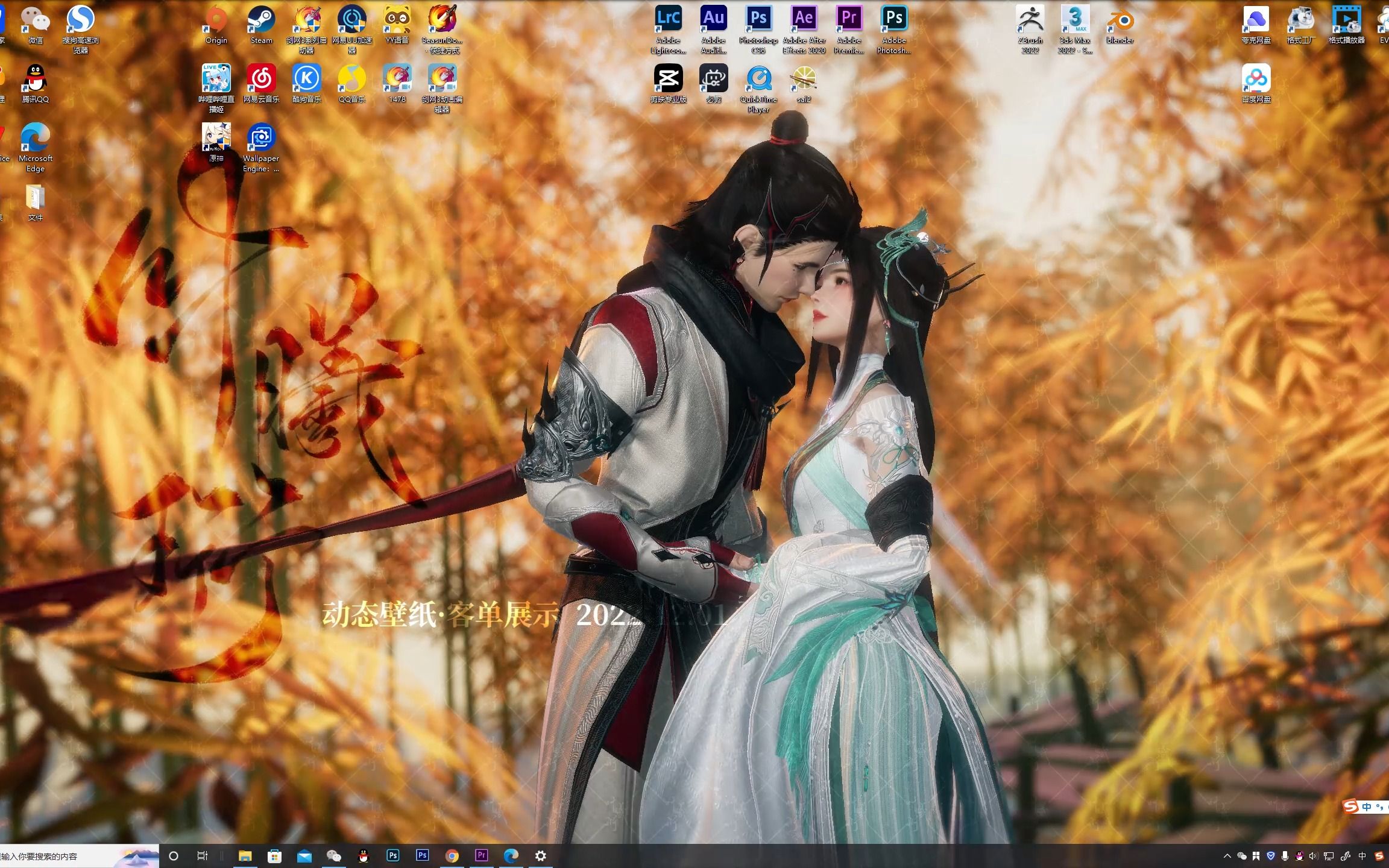Open WeChat icon in system tray
The width and height of the screenshot is (1389, 868).
click(1242, 856)
